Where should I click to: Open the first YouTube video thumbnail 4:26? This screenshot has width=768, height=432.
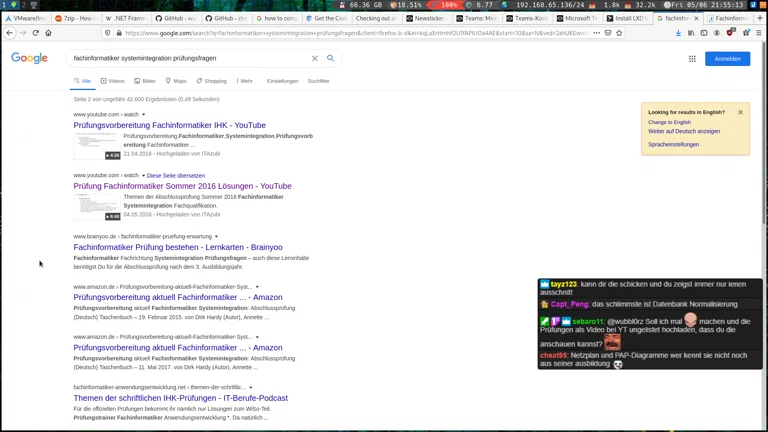click(97, 146)
